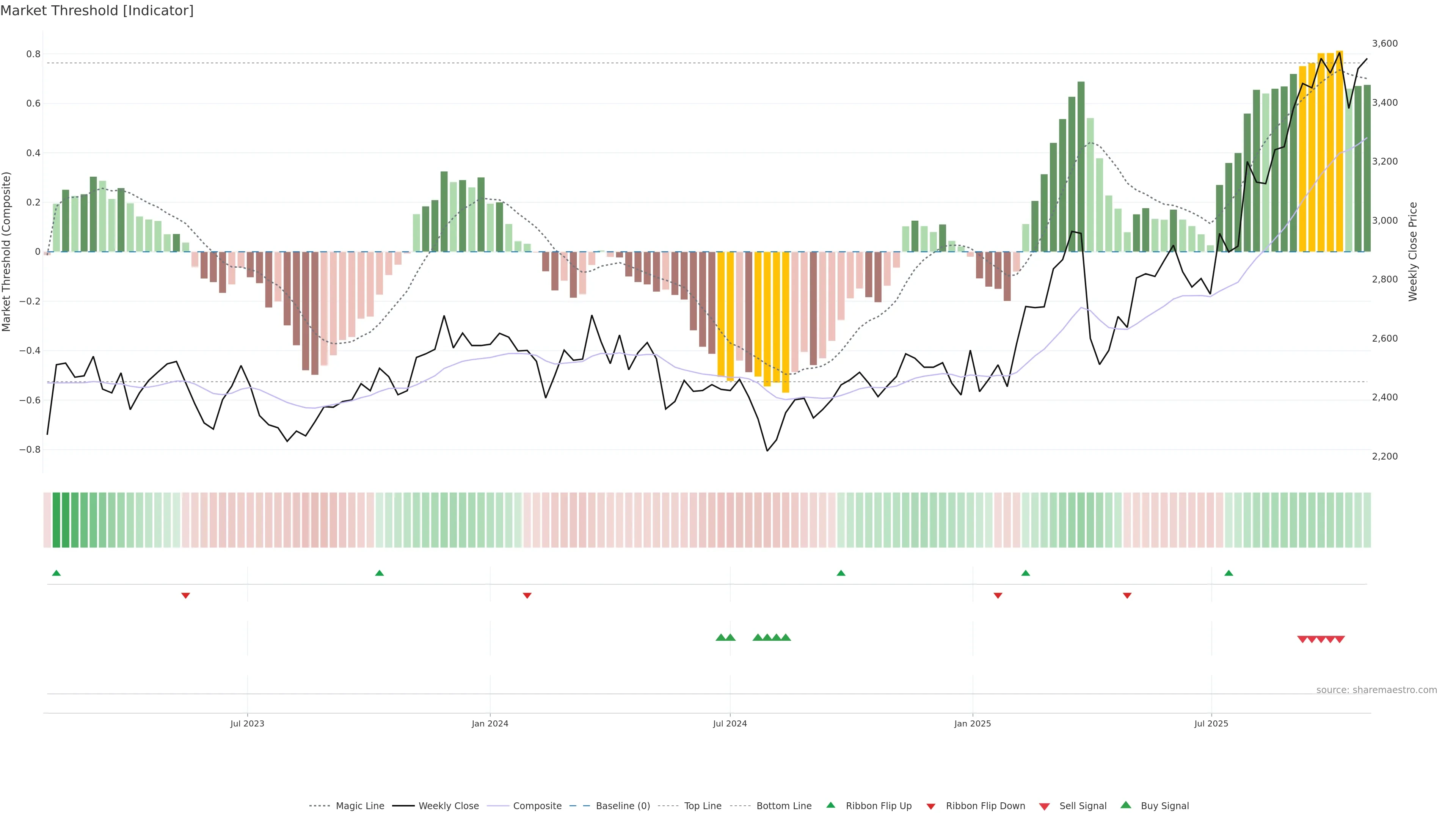
Task: Click the Market Threshold [Indicator] title
Action: pos(97,11)
